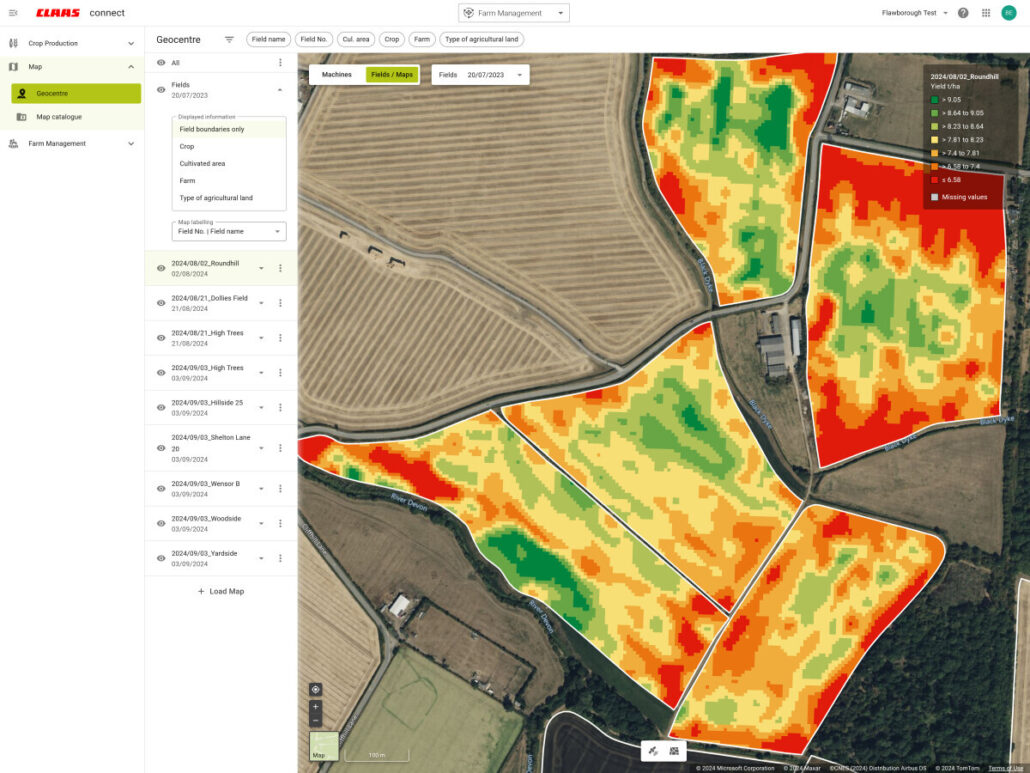Open Map catalogue in the sidebar
This screenshot has width=1030, height=773.
point(59,117)
